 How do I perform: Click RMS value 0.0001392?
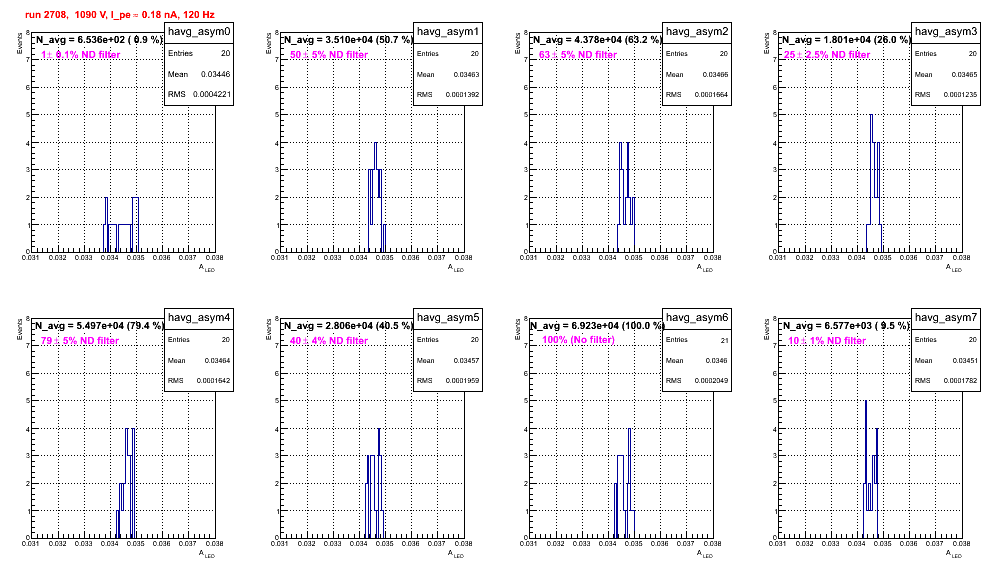tap(462, 94)
